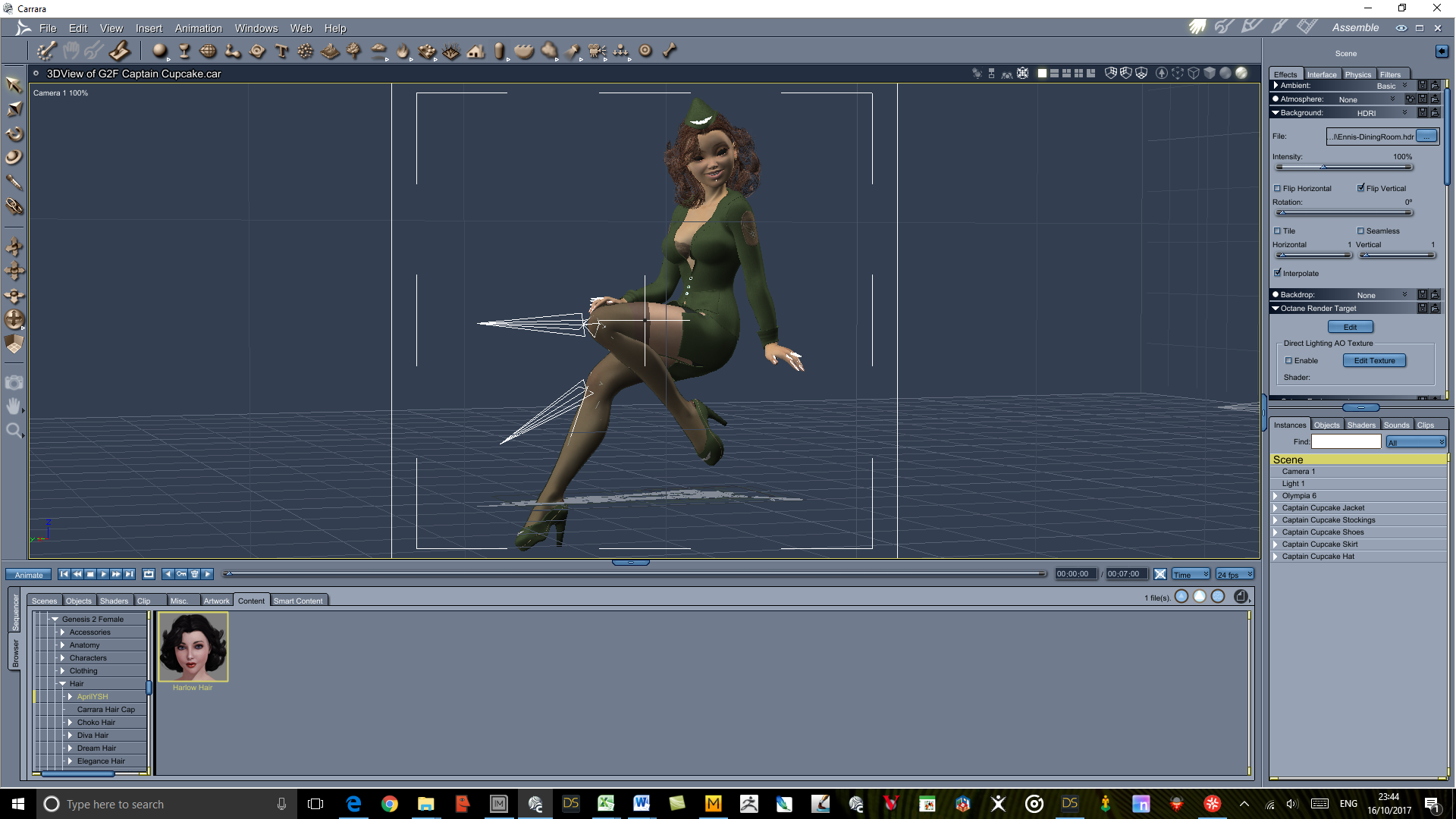Select the Harlow Hair thumbnail

[x=193, y=647]
